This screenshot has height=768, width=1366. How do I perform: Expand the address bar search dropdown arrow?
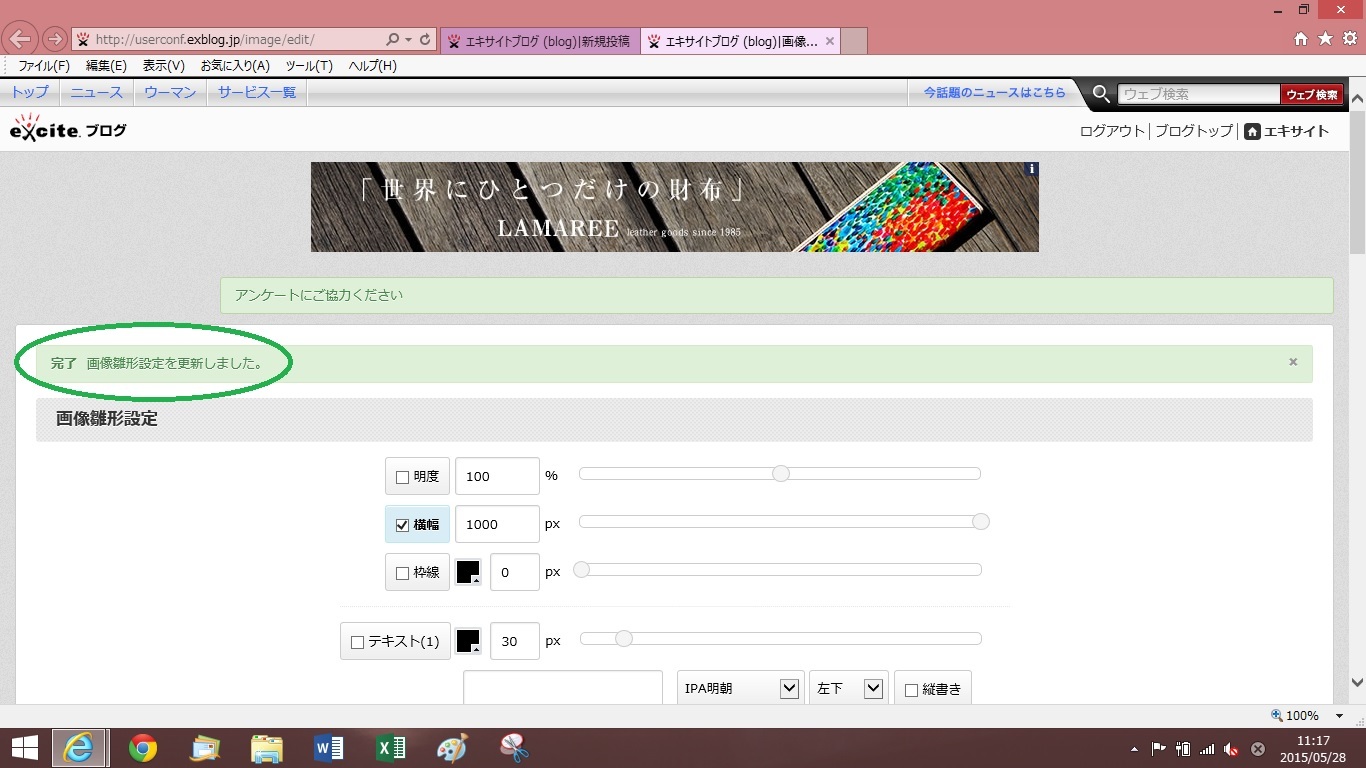408,40
